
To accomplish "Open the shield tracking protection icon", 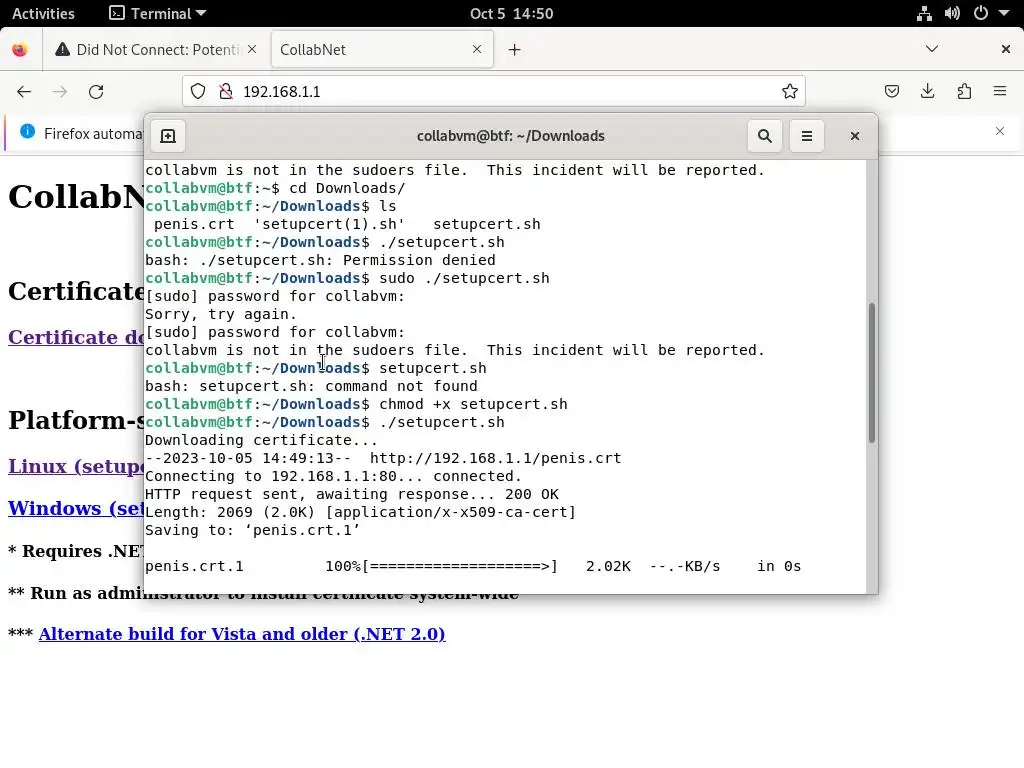I will point(198,91).
